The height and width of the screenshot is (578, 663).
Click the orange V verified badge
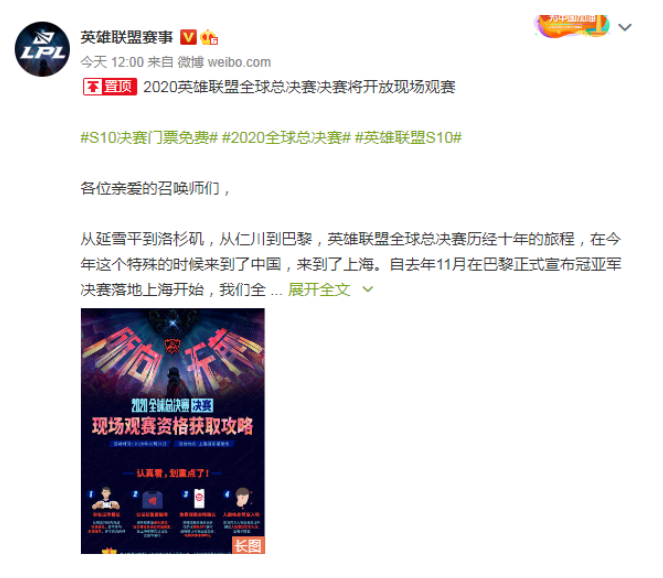pyautogui.click(x=188, y=38)
